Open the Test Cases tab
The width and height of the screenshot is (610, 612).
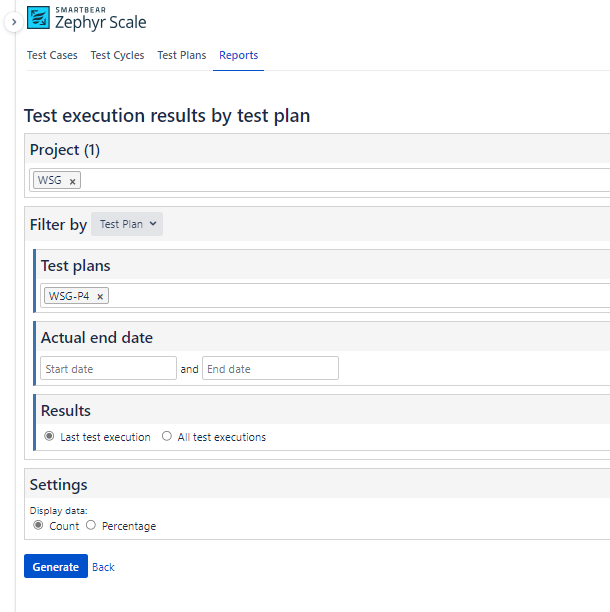point(52,56)
